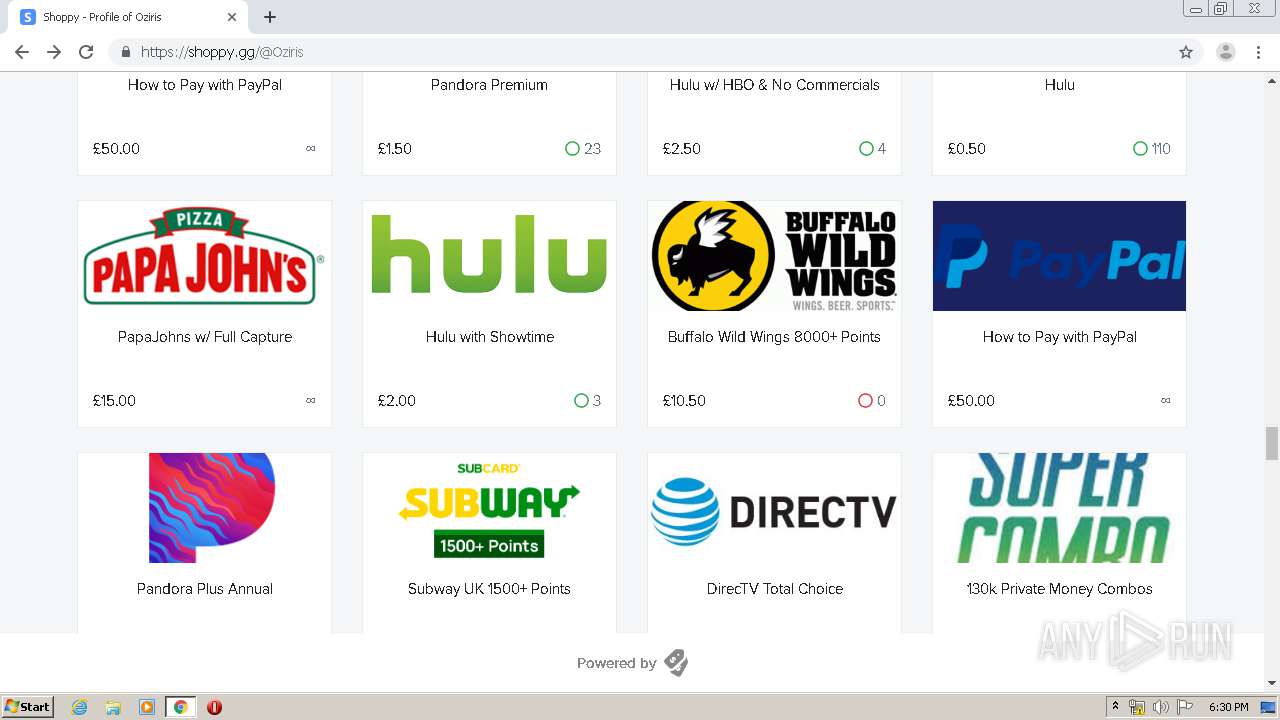
Task: Open Windows Media Player from the taskbar
Action: point(147,707)
